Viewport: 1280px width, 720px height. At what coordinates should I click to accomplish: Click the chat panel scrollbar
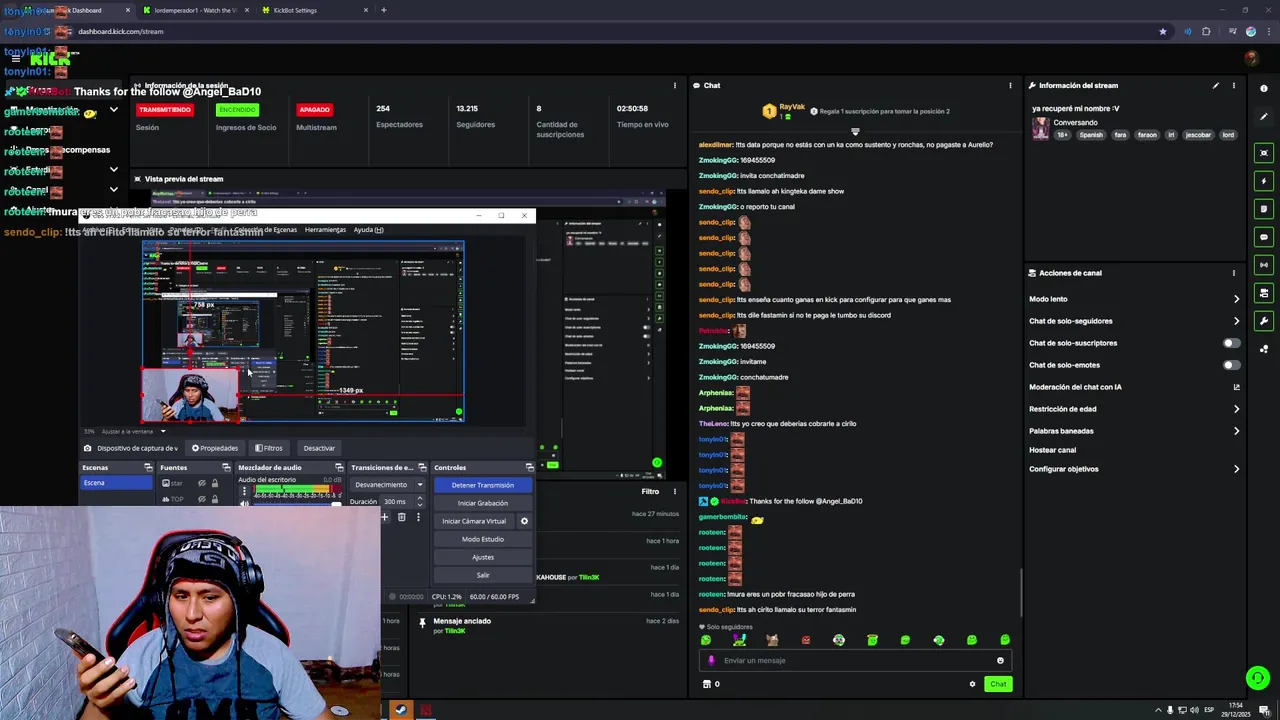click(1021, 592)
